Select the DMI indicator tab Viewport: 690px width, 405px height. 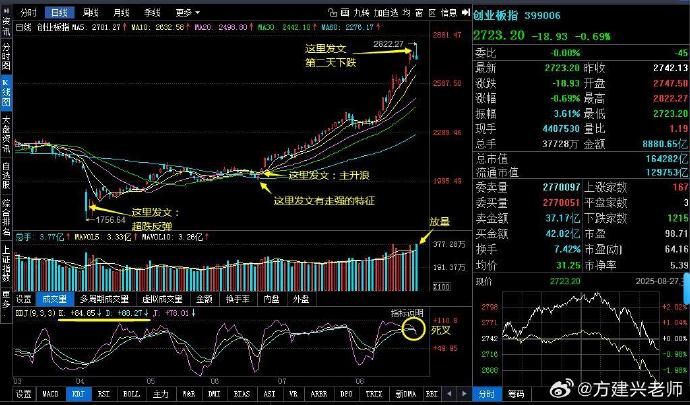214,394
